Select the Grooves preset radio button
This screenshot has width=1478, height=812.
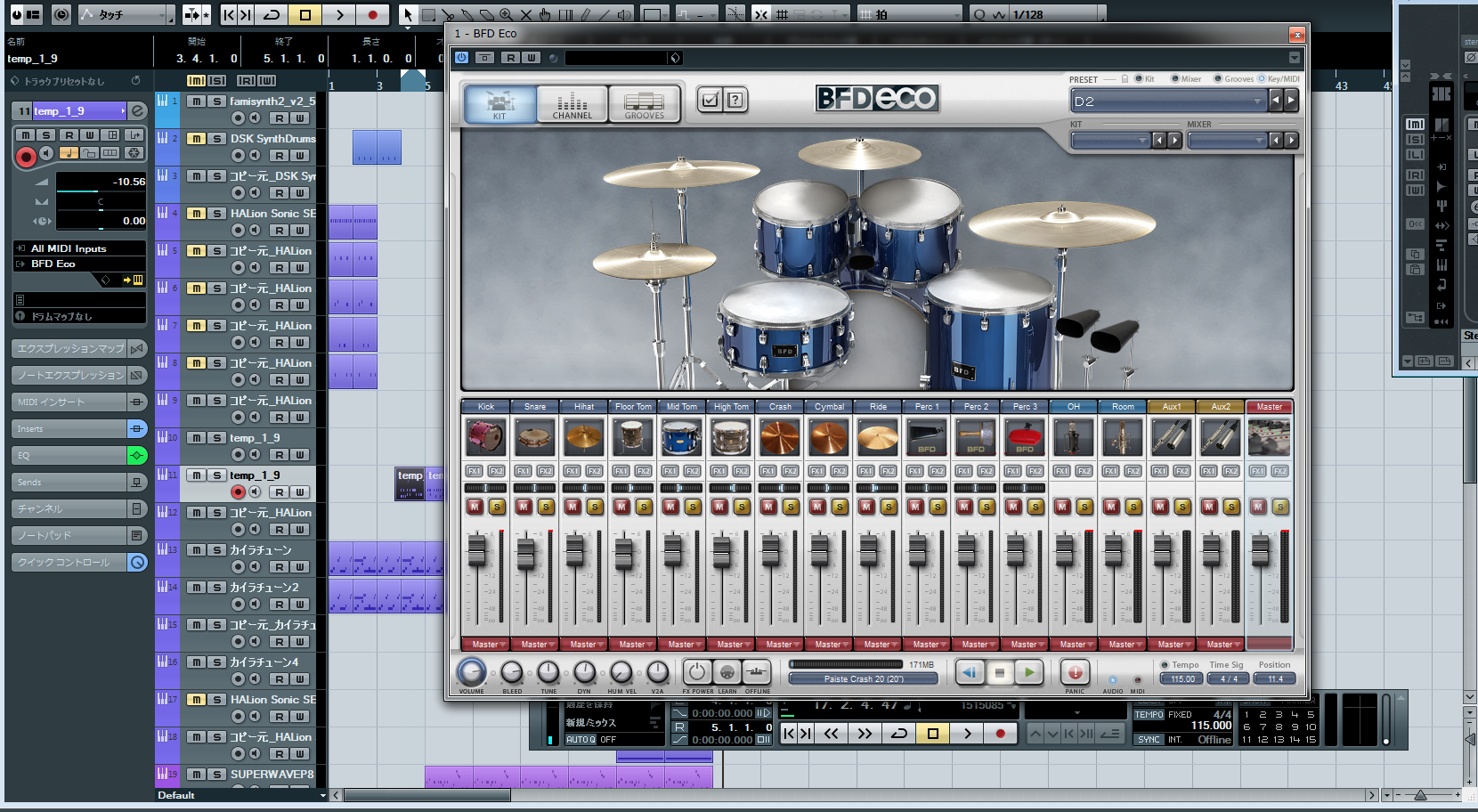point(1218,79)
